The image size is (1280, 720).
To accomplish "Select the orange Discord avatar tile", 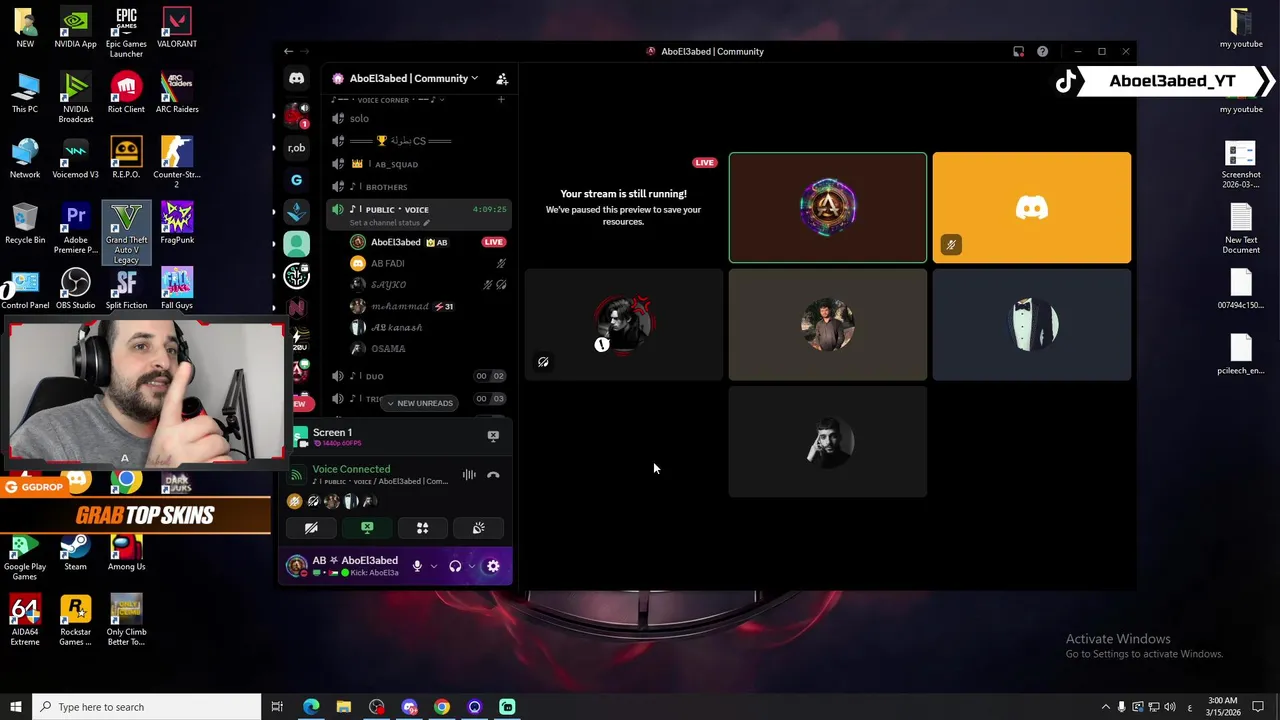I will point(1031,208).
